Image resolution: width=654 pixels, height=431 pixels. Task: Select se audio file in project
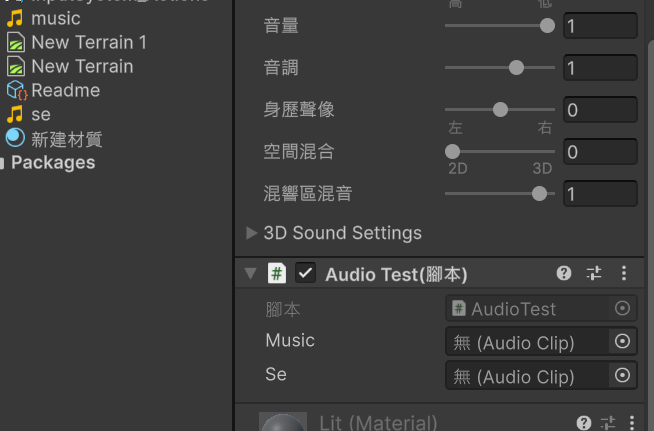click(40, 114)
